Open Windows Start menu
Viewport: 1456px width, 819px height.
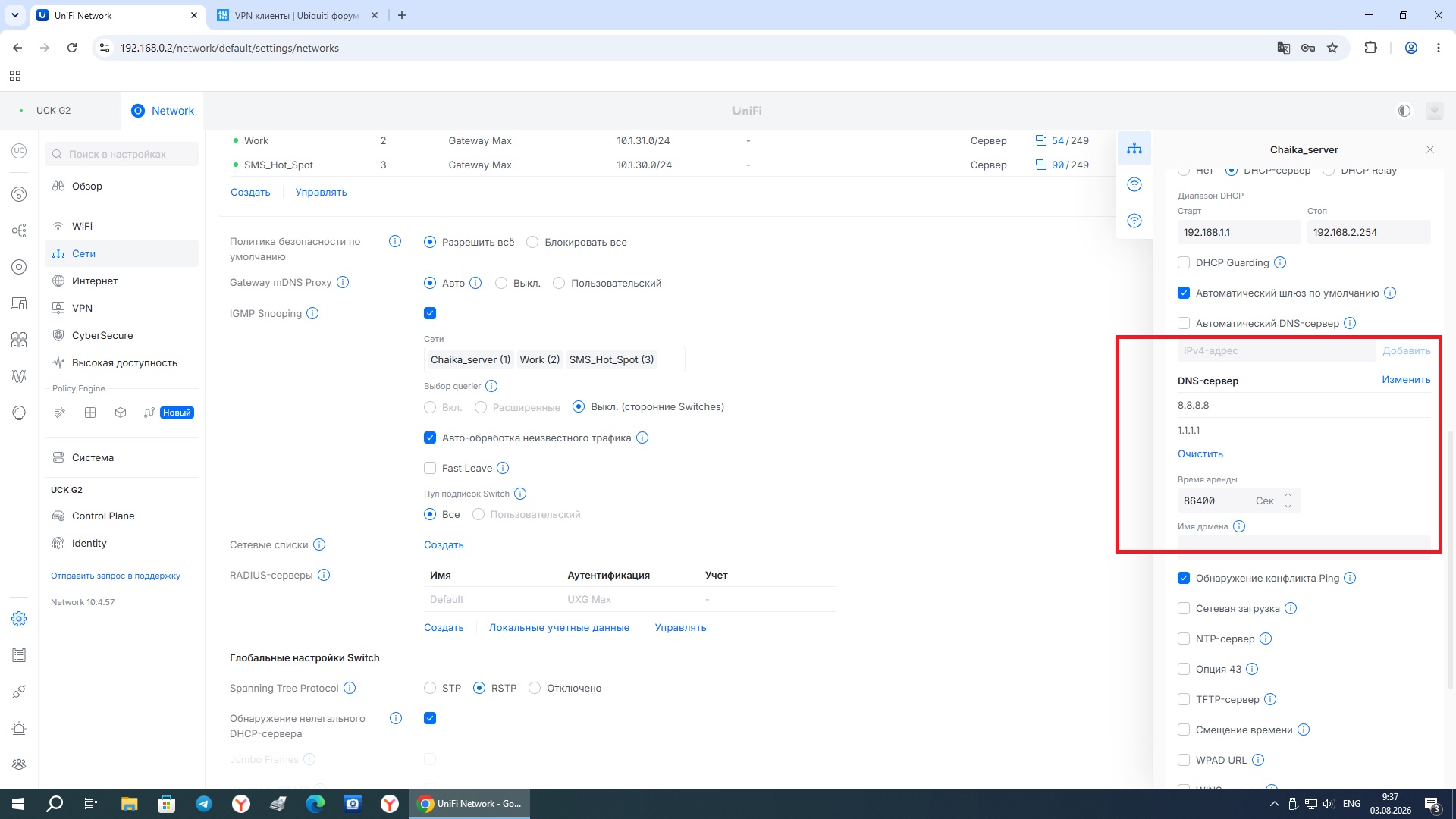(x=18, y=804)
